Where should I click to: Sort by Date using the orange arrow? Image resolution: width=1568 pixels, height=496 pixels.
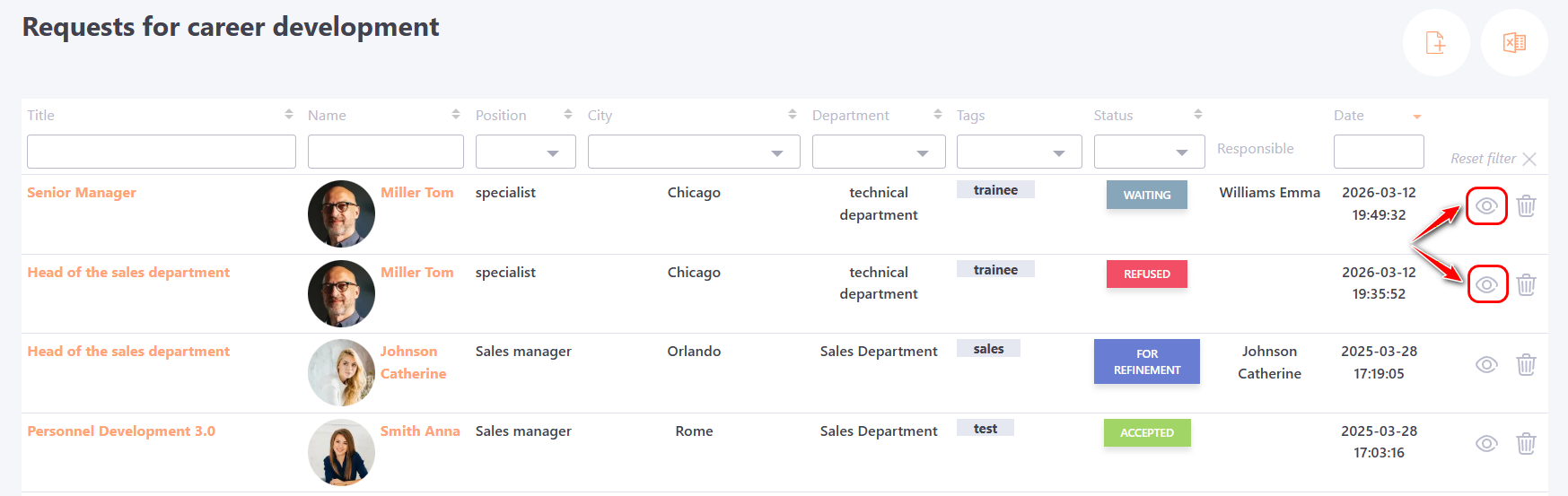pos(1417,117)
